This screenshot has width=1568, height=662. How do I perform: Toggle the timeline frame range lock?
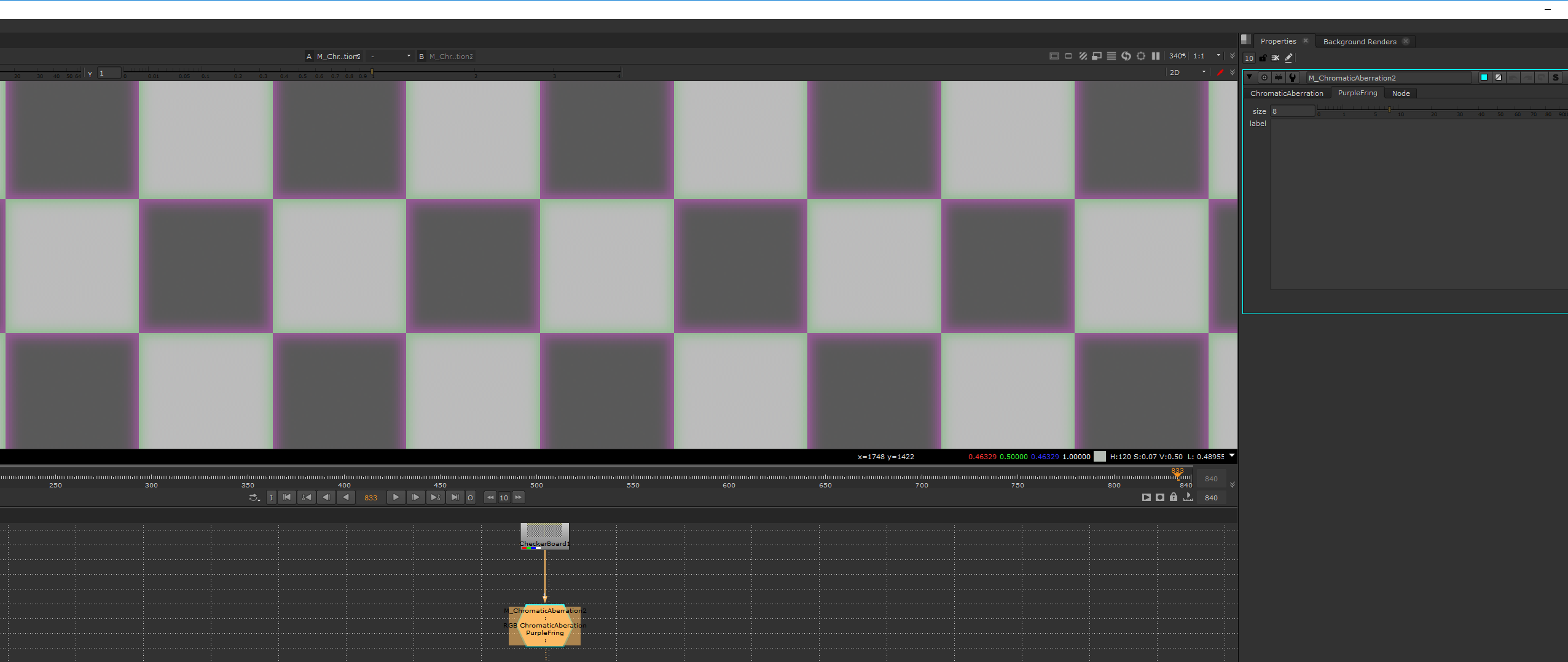[x=1174, y=497]
